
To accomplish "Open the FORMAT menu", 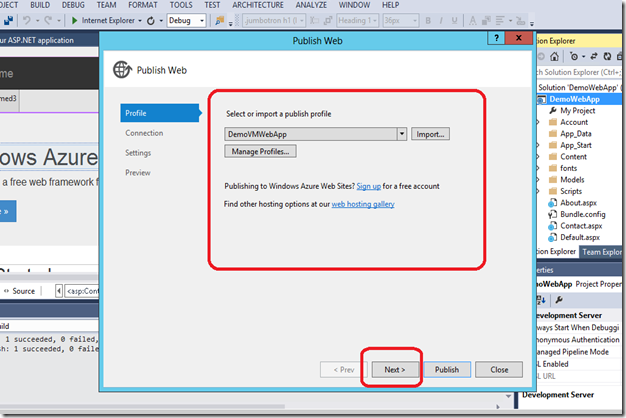I will [x=143, y=5].
